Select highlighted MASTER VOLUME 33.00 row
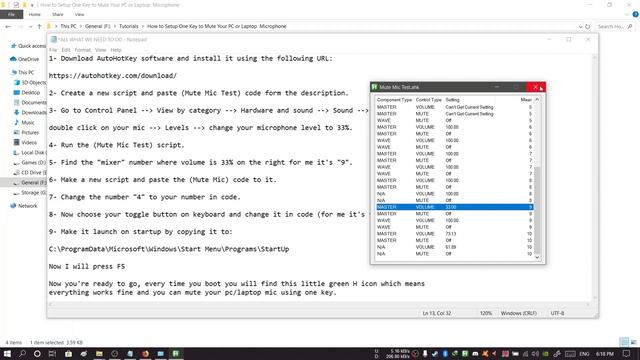The height and width of the screenshot is (360, 640). click(x=454, y=207)
